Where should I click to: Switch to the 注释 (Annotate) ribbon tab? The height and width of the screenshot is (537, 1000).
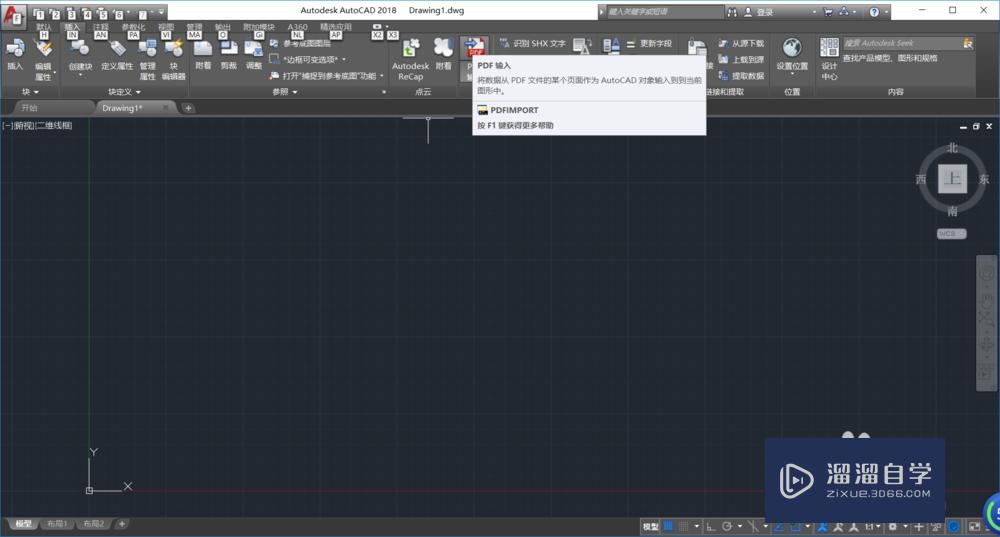101,27
